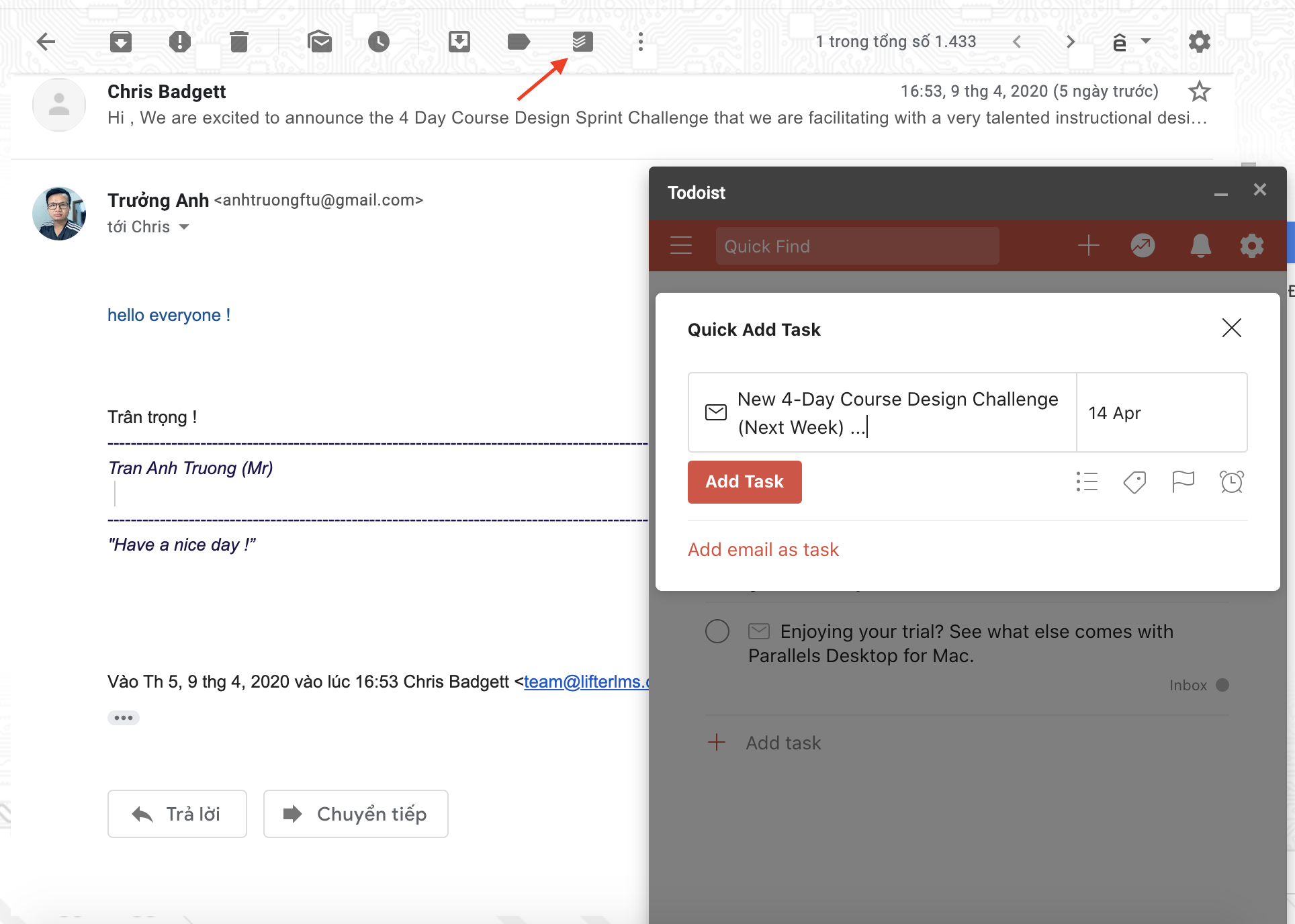1295x924 pixels.
Task: Set task priority with flag icon
Action: click(x=1183, y=481)
